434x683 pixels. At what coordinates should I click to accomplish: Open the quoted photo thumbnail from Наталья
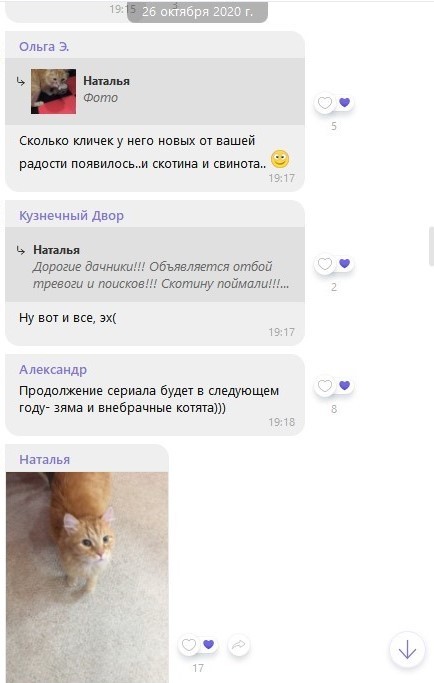click(x=53, y=91)
